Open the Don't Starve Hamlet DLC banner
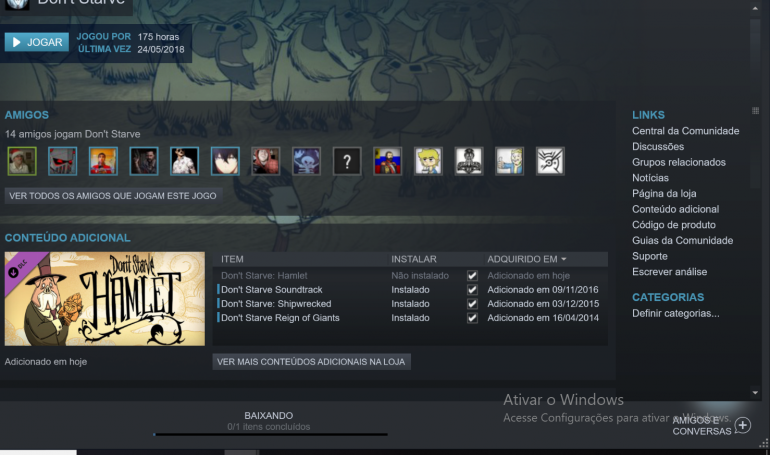Viewport: 770px width, 455px height. click(105, 299)
